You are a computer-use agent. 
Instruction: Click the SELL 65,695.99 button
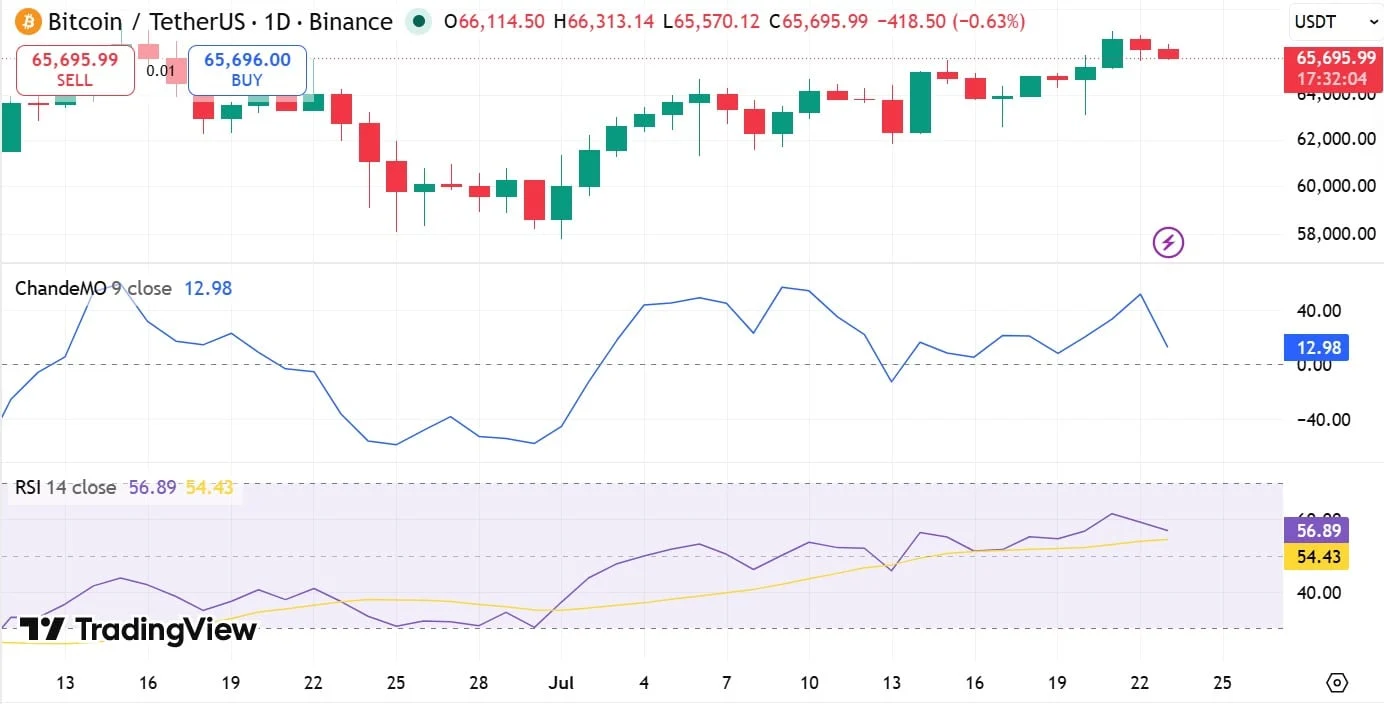point(75,70)
